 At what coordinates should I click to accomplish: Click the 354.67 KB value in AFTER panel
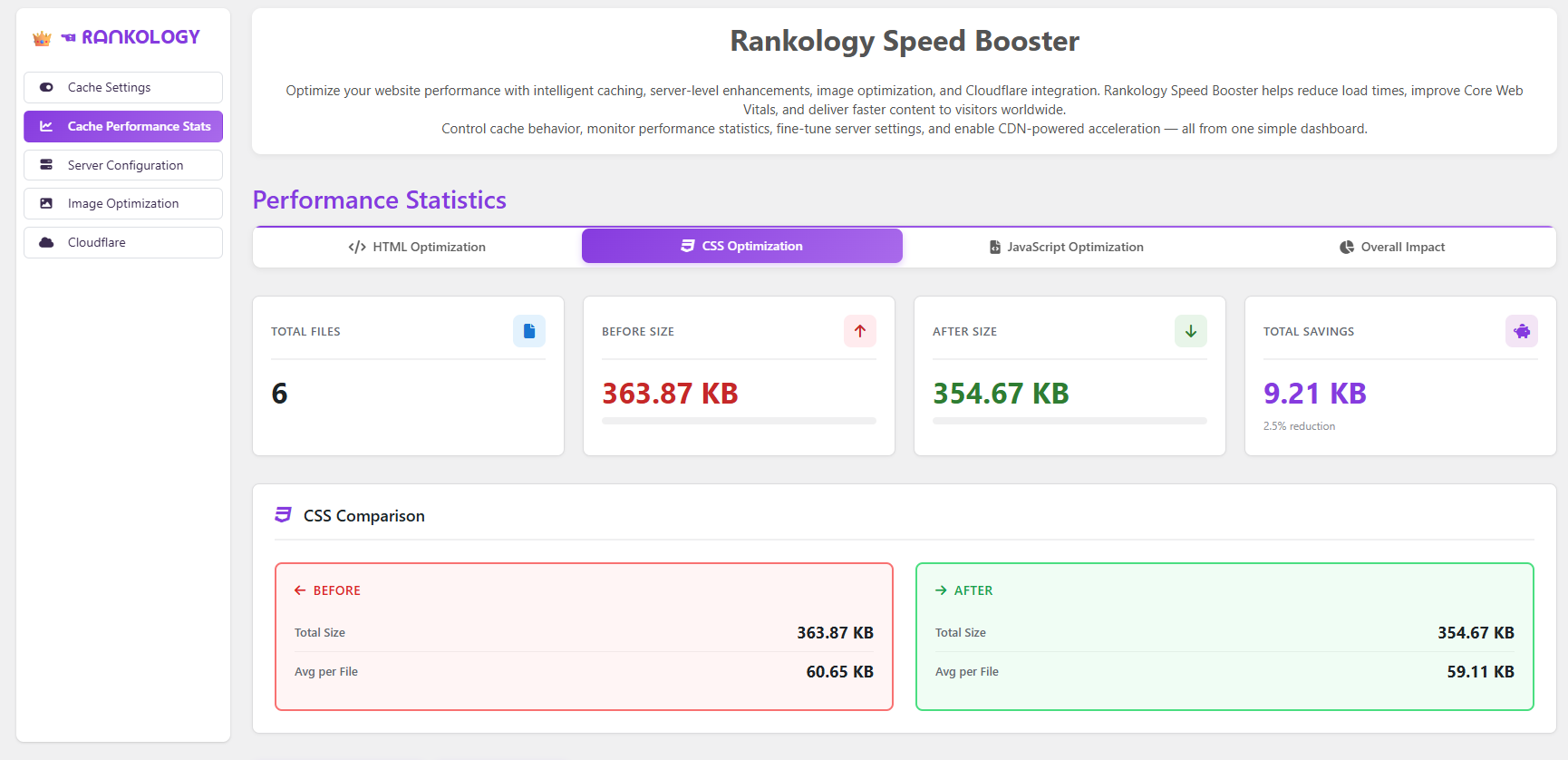[1476, 633]
